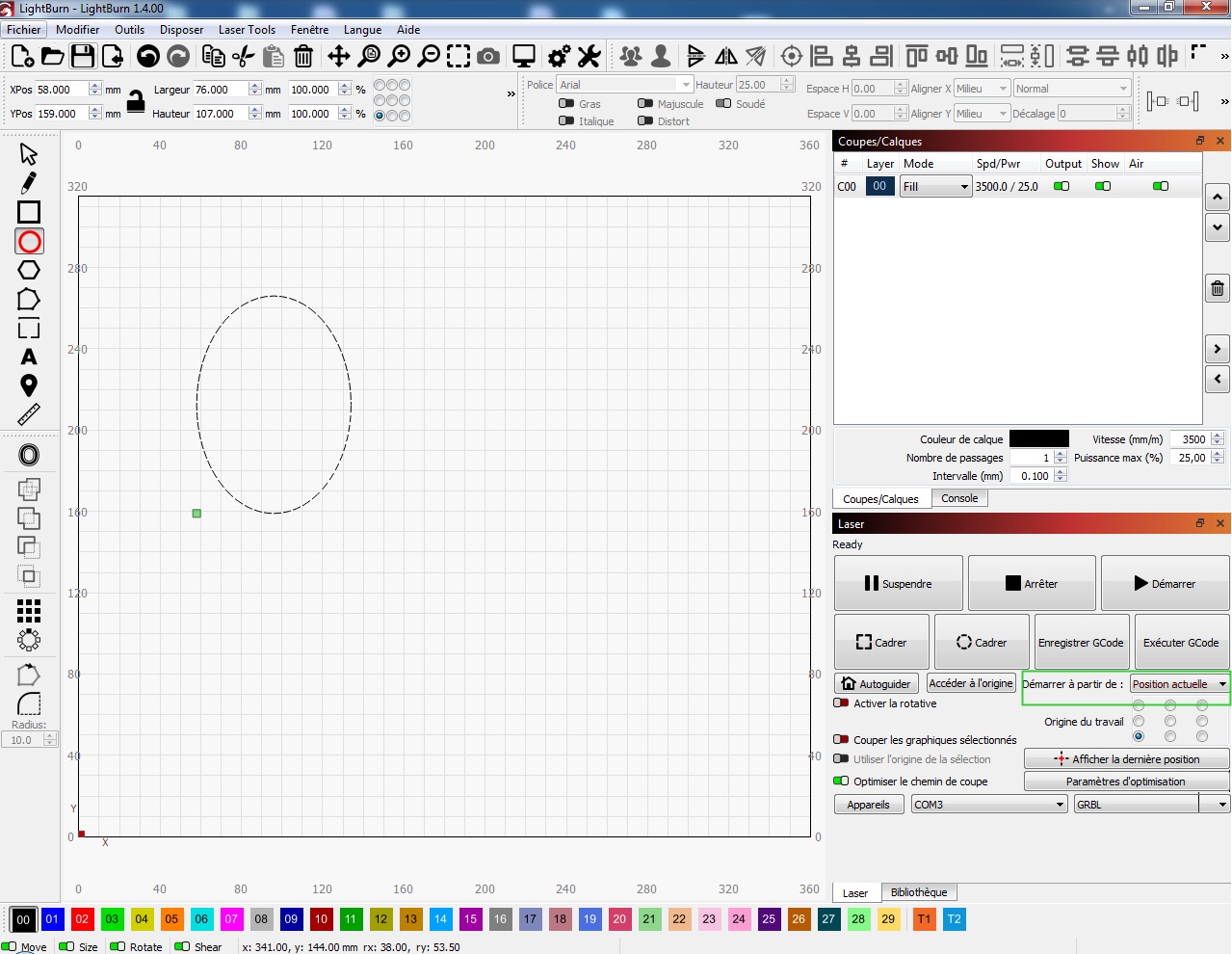The width and height of the screenshot is (1232, 954).
Task: Open settings with the gears icon
Action: (x=559, y=56)
